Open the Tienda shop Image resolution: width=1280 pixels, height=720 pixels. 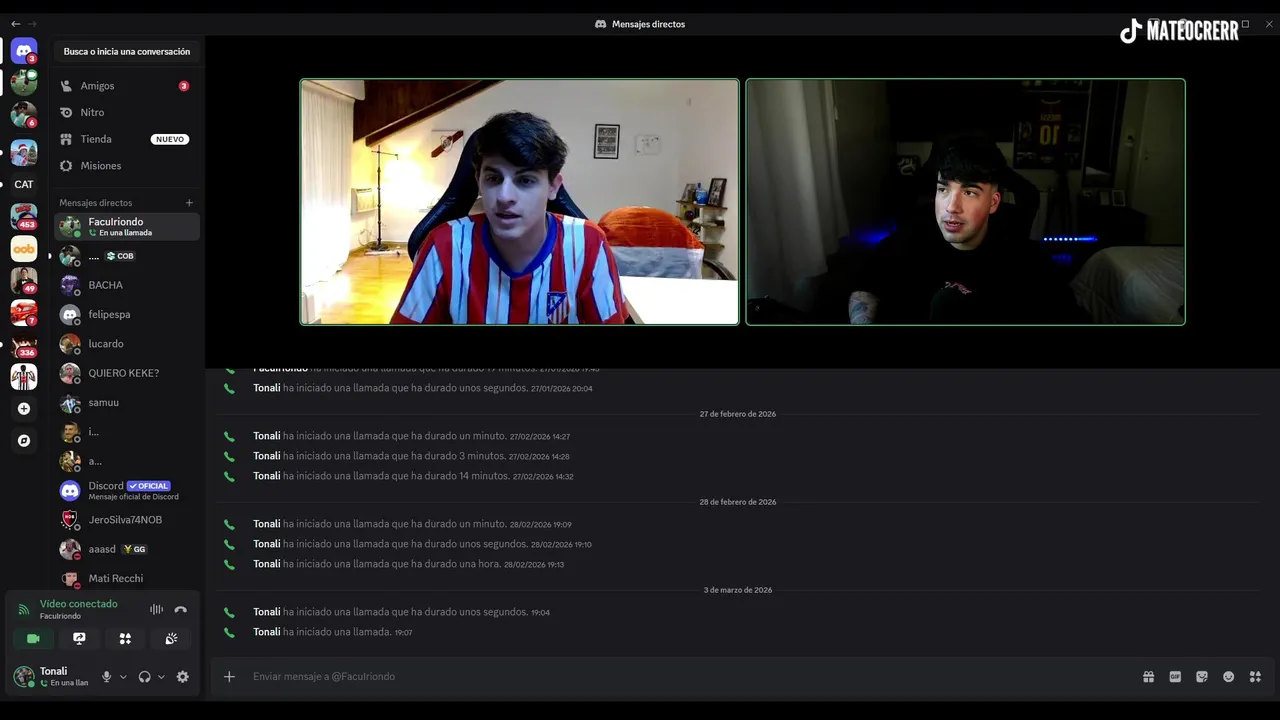tap(126, 139)
